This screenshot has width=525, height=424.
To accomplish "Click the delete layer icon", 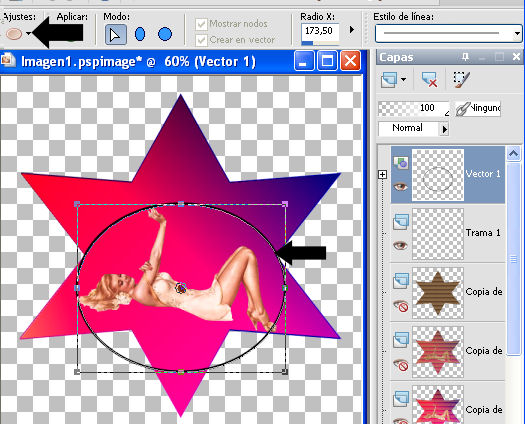I will click(430, 80).
